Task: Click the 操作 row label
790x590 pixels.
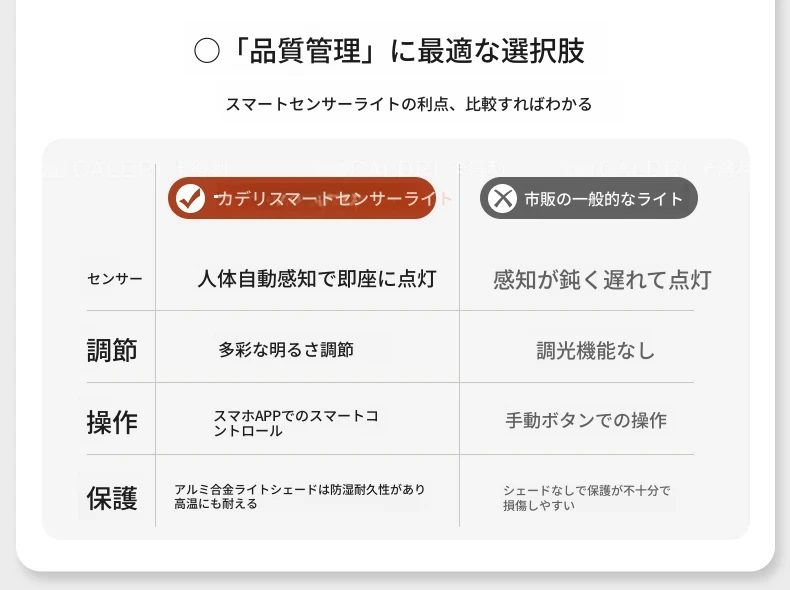Action: tap(112, 422)
